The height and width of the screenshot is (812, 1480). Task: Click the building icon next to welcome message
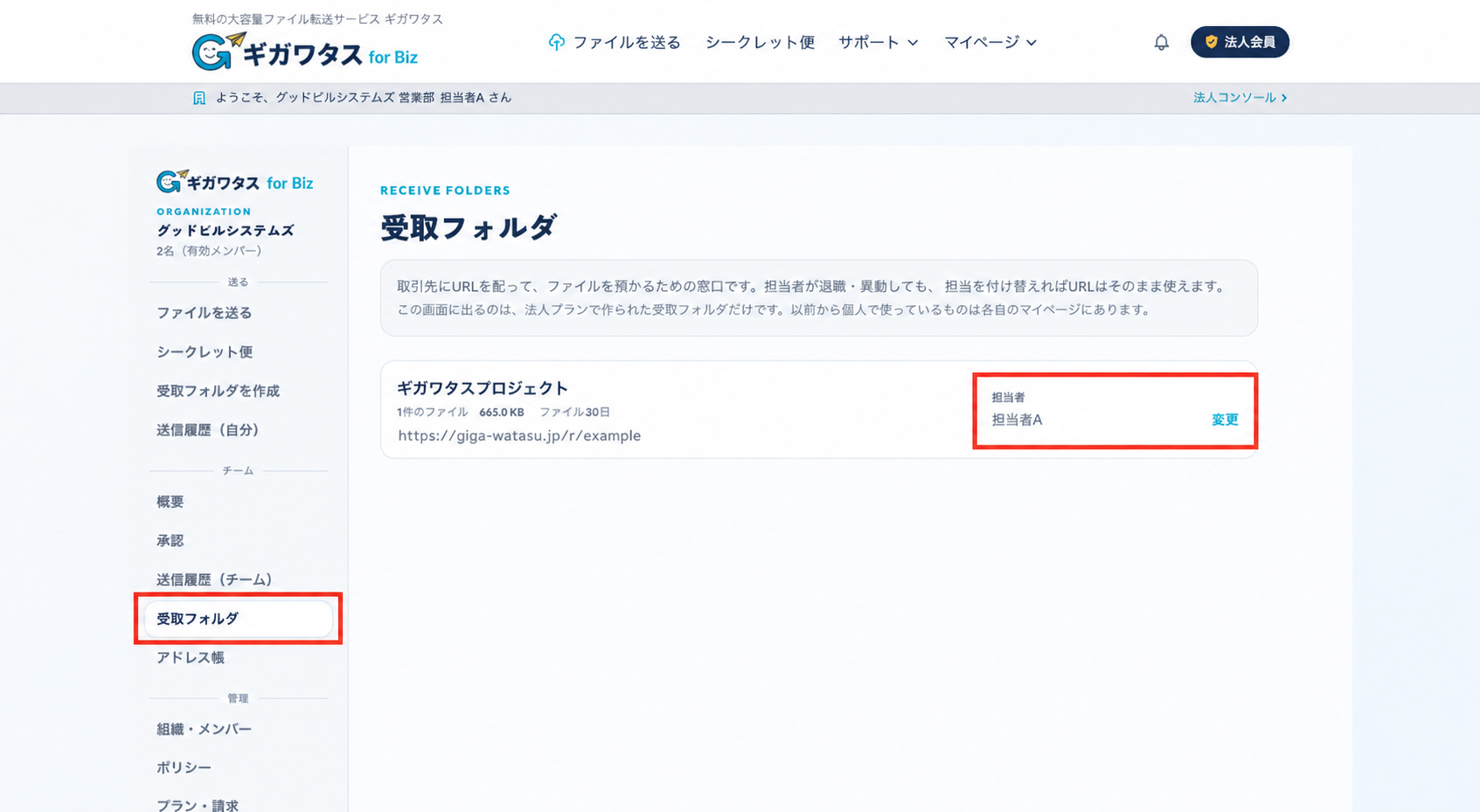click(199, 98)
